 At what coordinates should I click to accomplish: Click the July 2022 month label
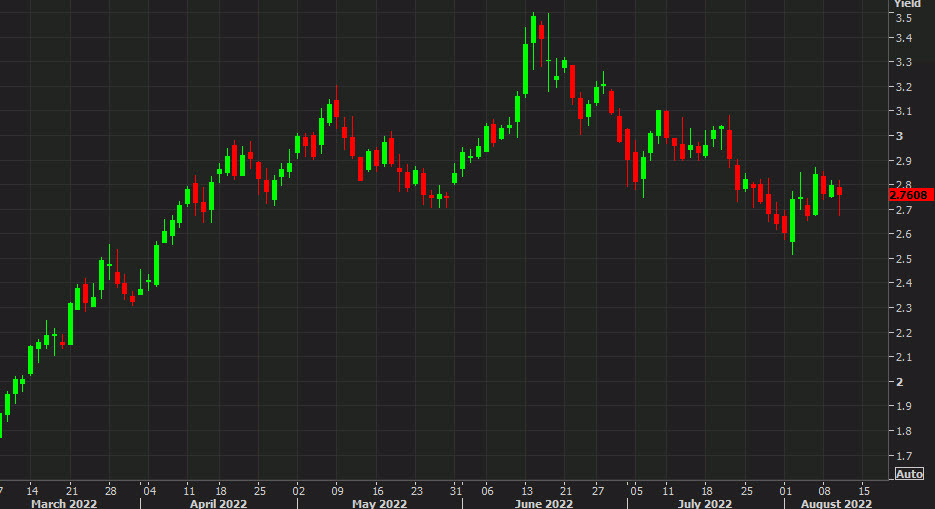tap(705, 504)
